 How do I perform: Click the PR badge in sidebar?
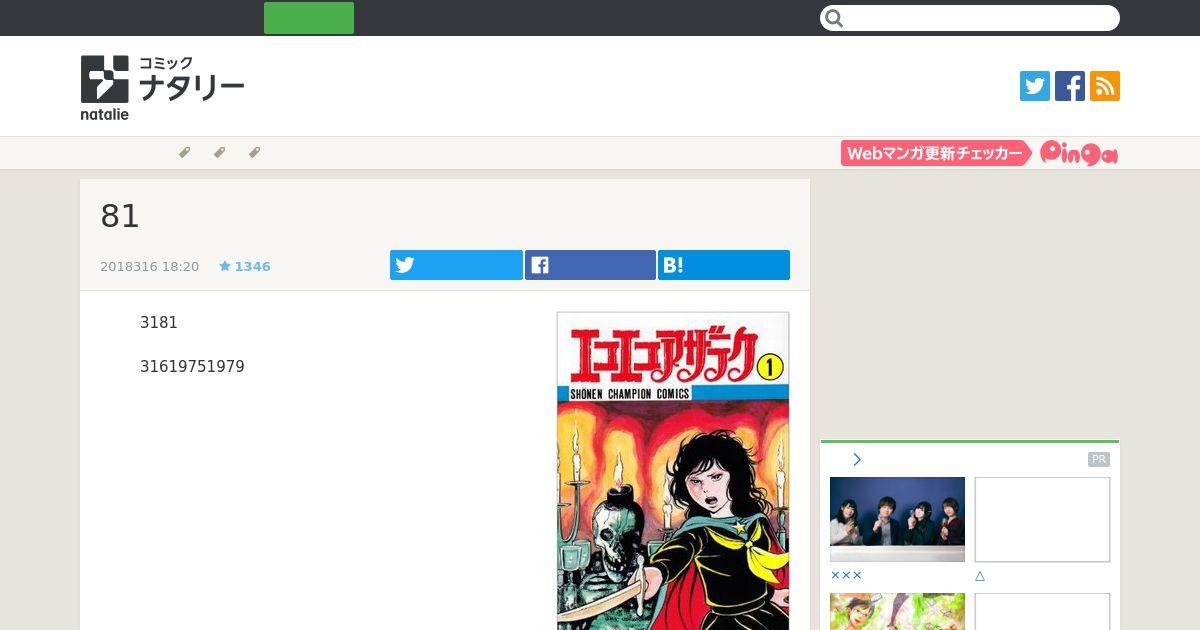click(1099, 460)
